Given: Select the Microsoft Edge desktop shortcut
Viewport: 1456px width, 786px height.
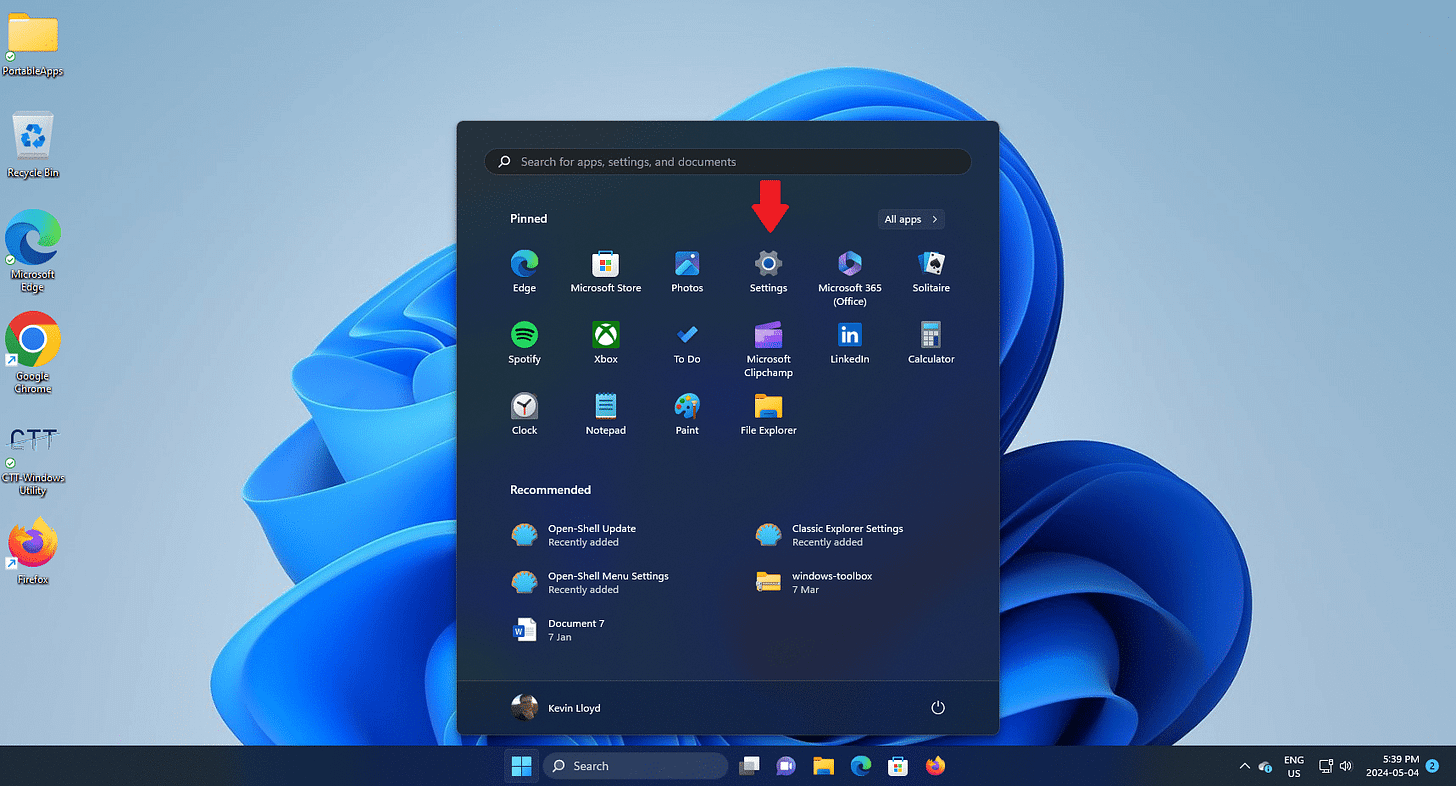Looking at the screenshot, I should point(33,251).
